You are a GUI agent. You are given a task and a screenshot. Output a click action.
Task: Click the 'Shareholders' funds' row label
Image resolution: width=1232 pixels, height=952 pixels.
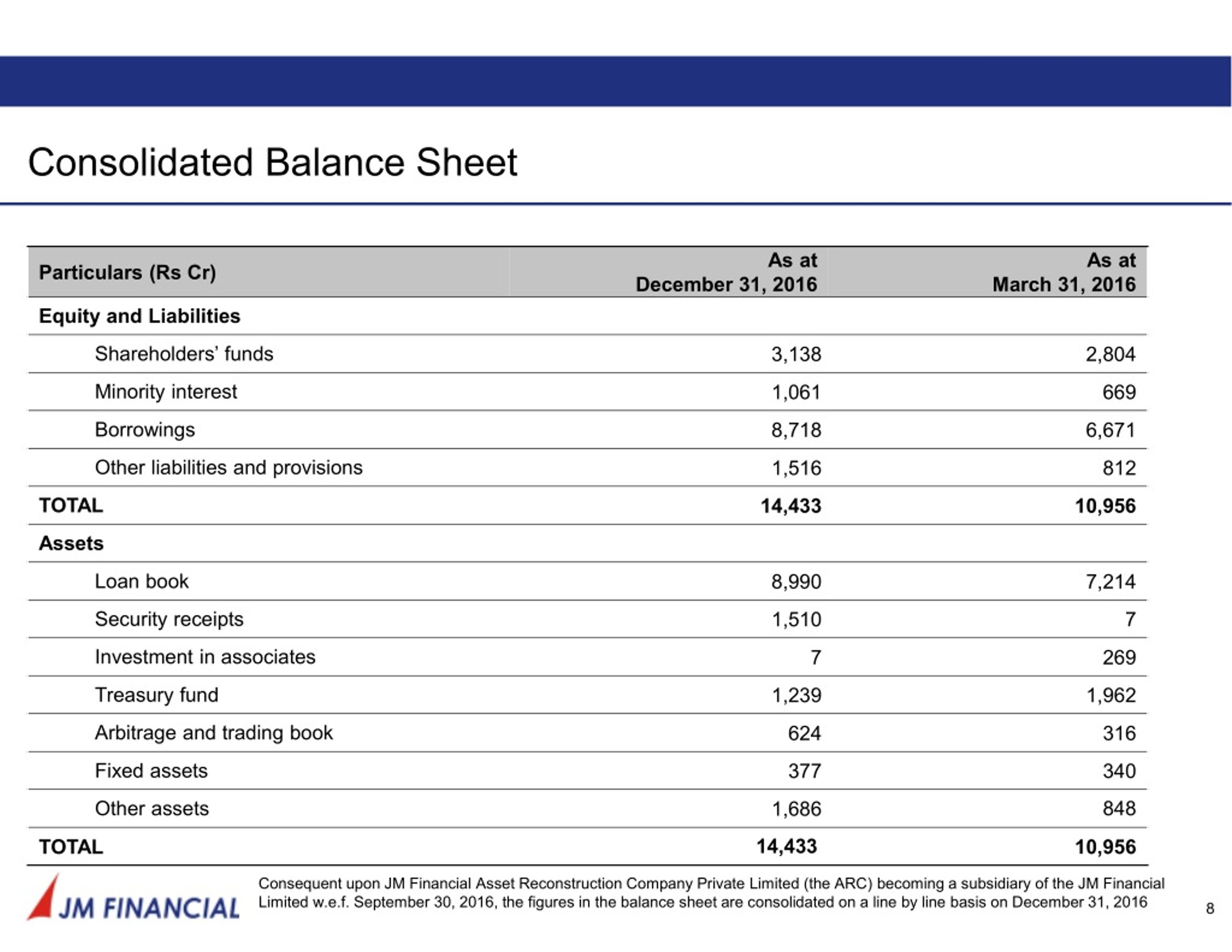184,354
